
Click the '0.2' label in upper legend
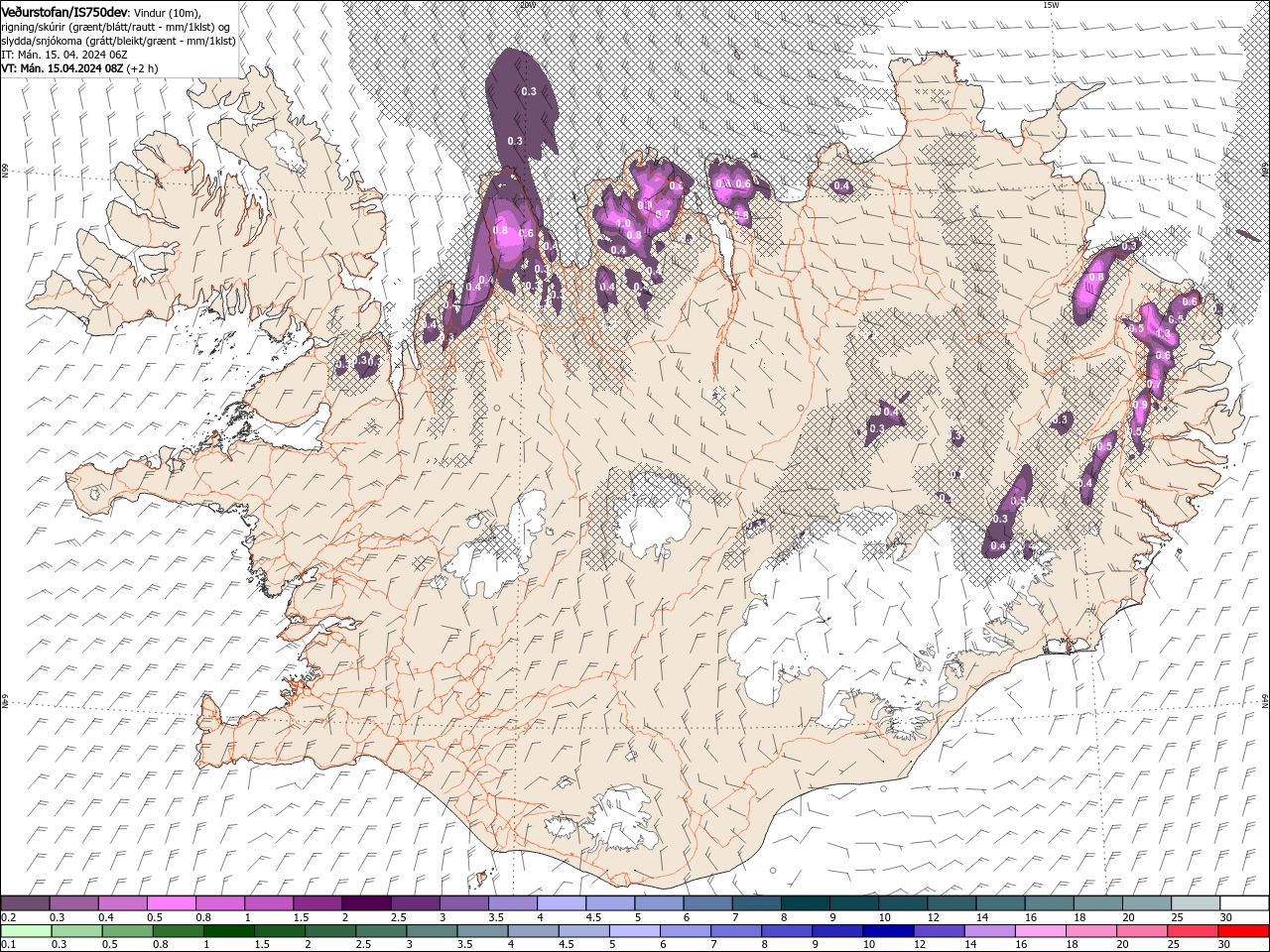click(x=9, y=917)
